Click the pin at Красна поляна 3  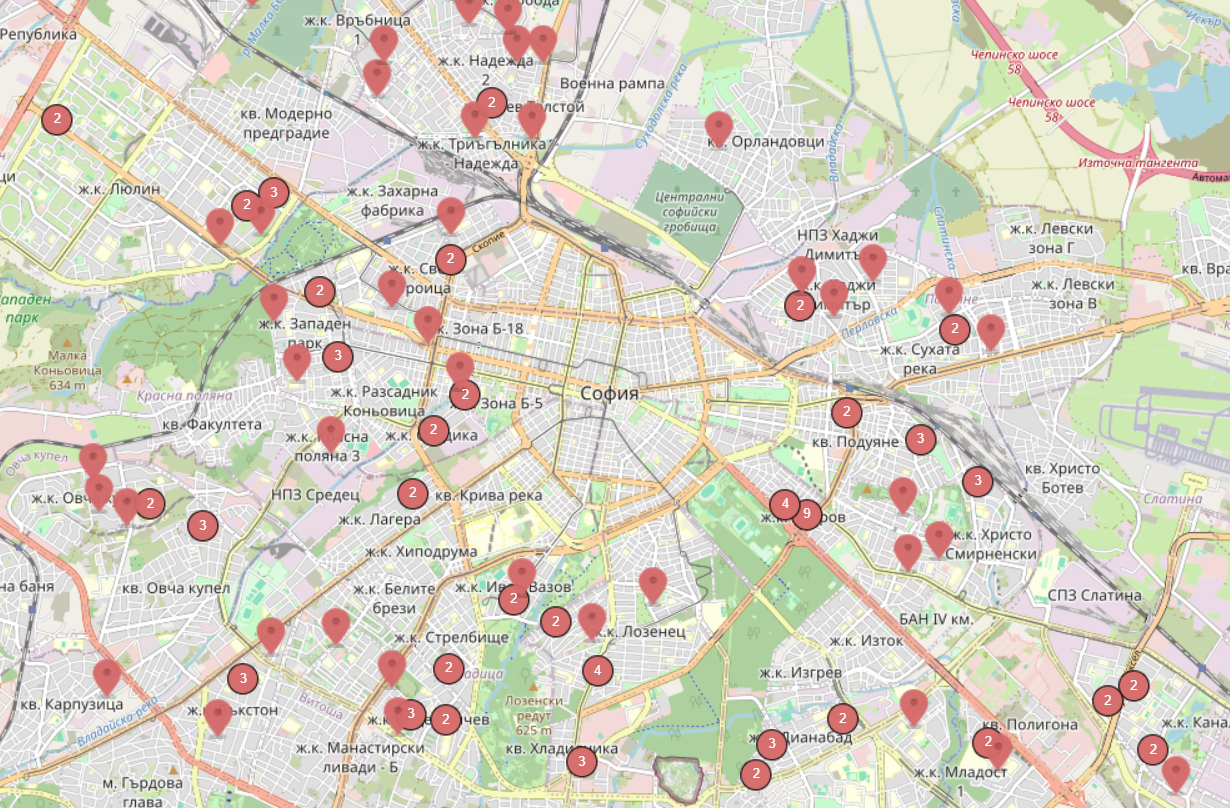click(x=331, y=434)
